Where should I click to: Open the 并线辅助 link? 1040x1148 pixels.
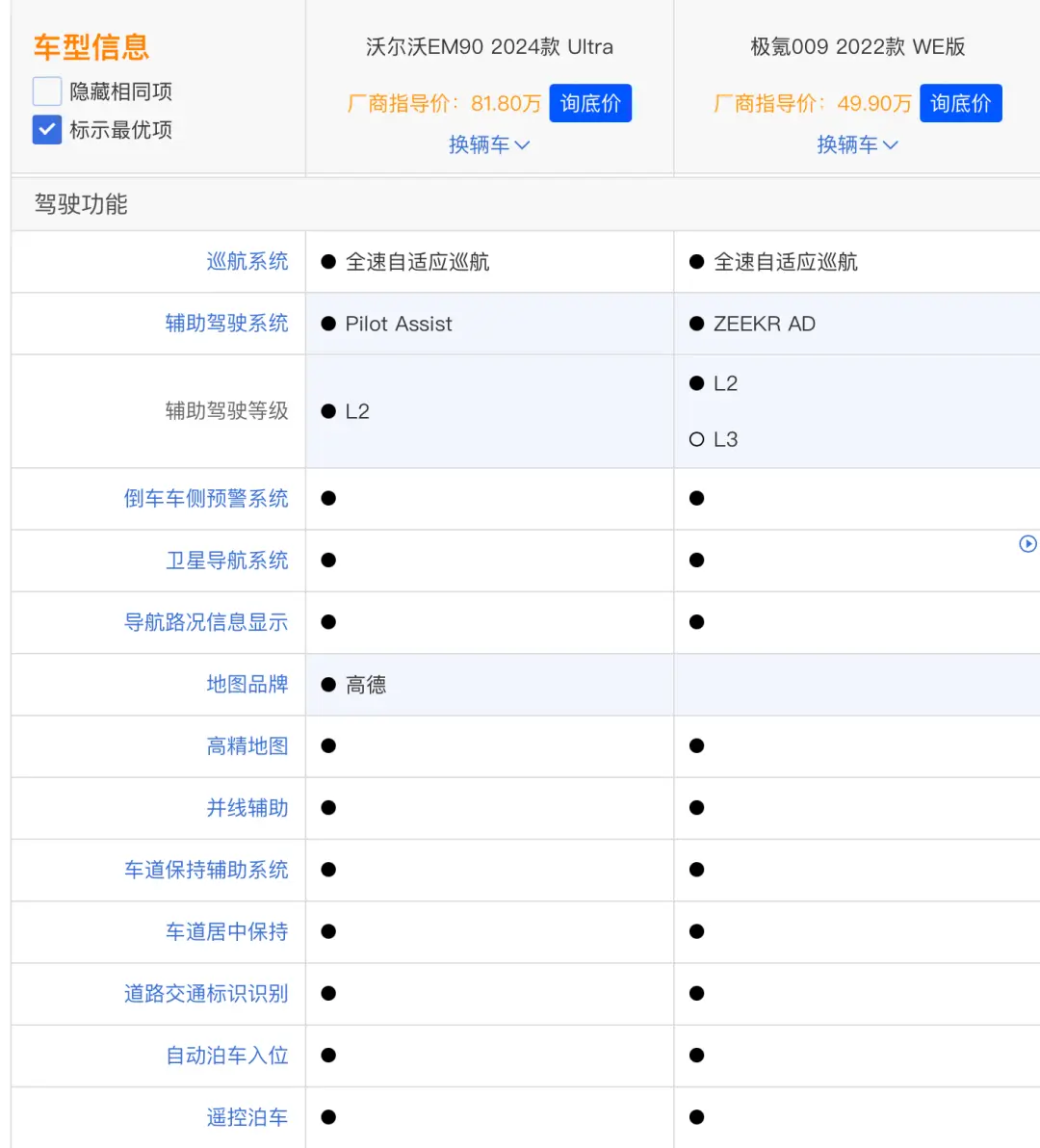pos(247,808)
